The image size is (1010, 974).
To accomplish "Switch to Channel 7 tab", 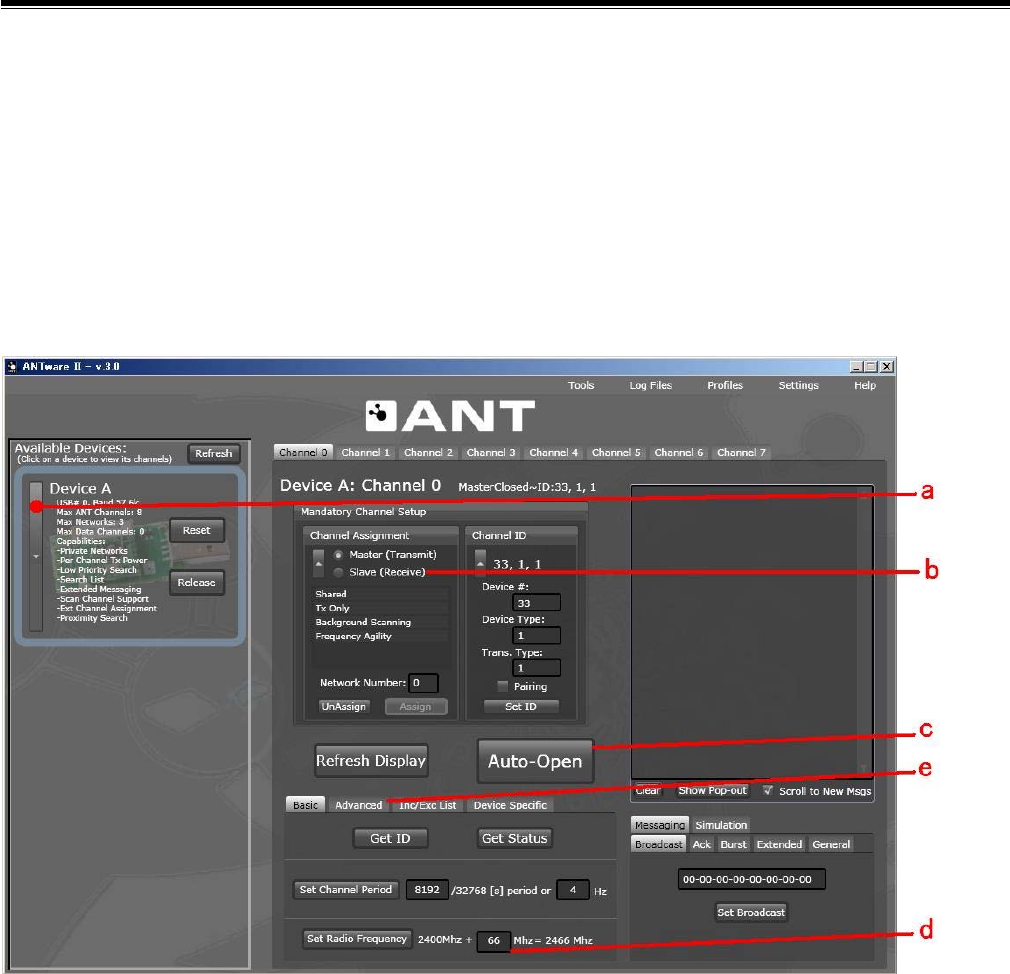I will click(741, 452).
